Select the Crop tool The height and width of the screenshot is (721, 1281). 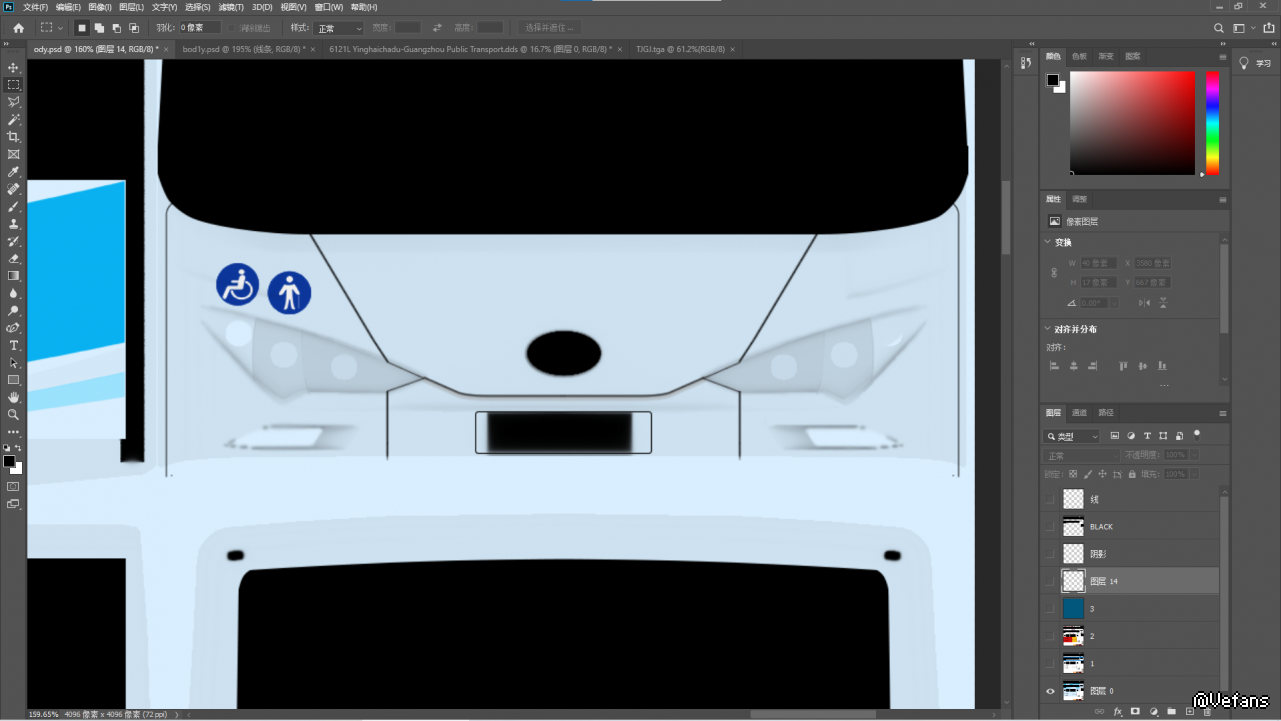[x=13, y=137]
